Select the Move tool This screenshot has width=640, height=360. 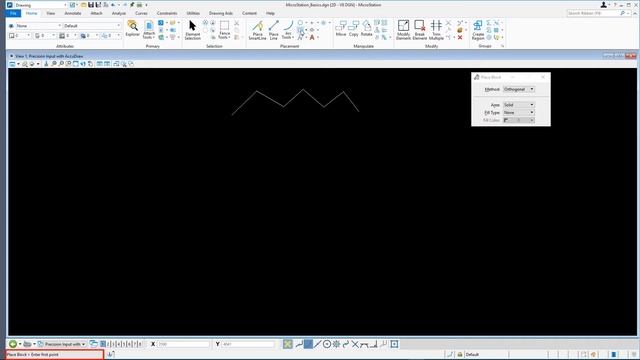341,29
